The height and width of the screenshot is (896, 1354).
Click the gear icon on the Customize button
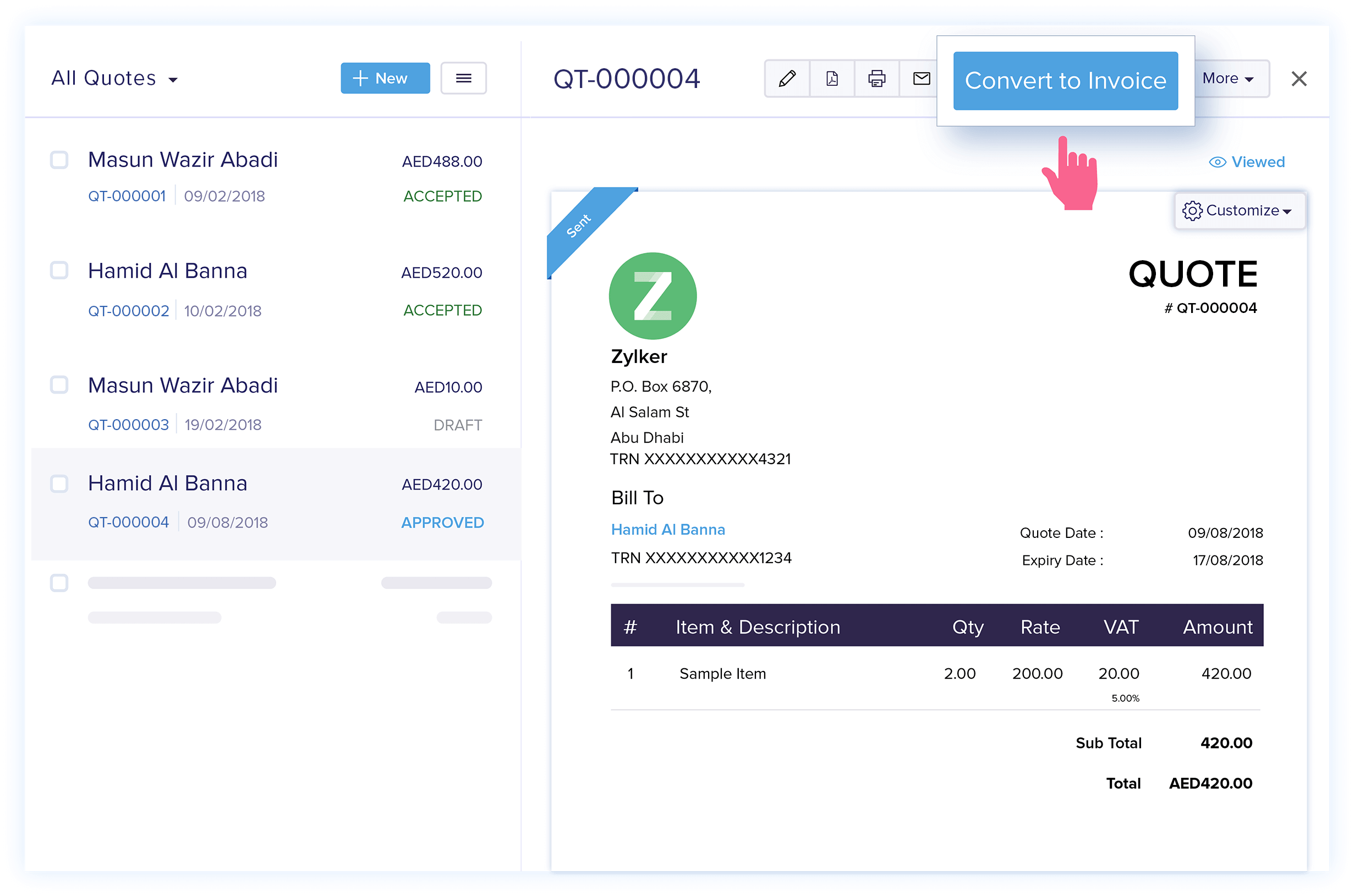[x=1193, y=210]
